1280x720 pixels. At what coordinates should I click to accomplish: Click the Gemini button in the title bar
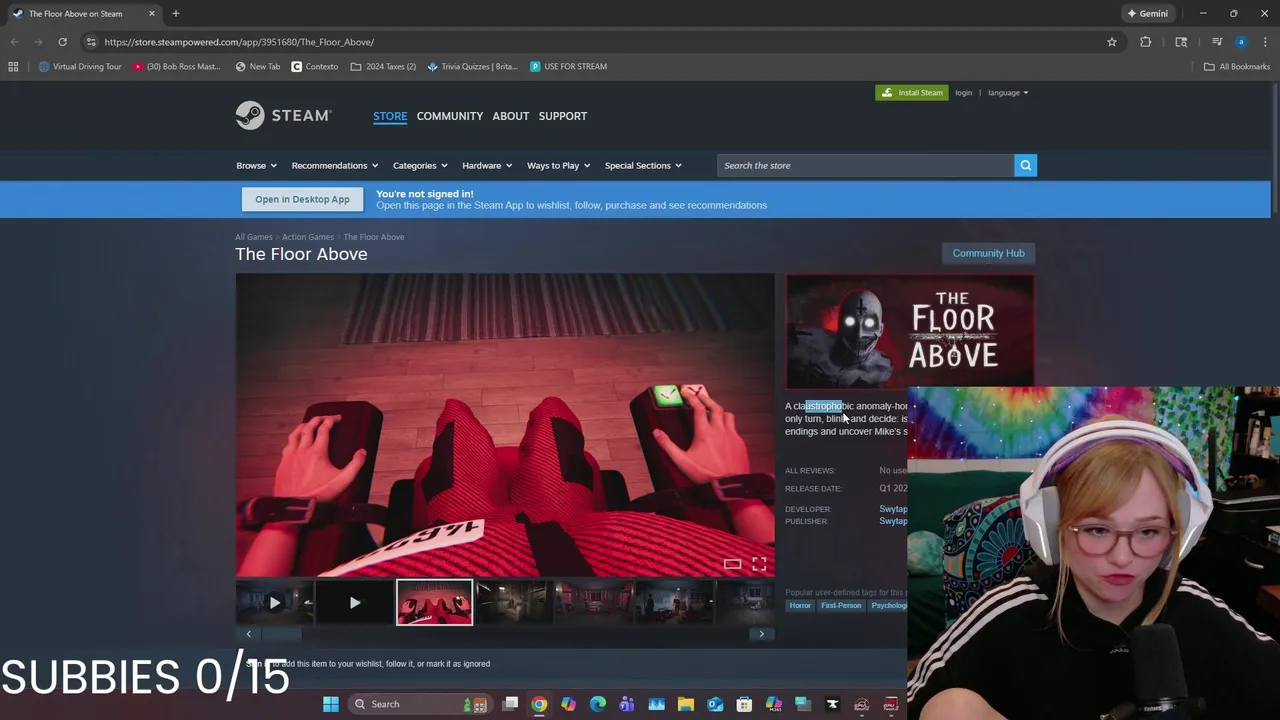(1148, 13)
